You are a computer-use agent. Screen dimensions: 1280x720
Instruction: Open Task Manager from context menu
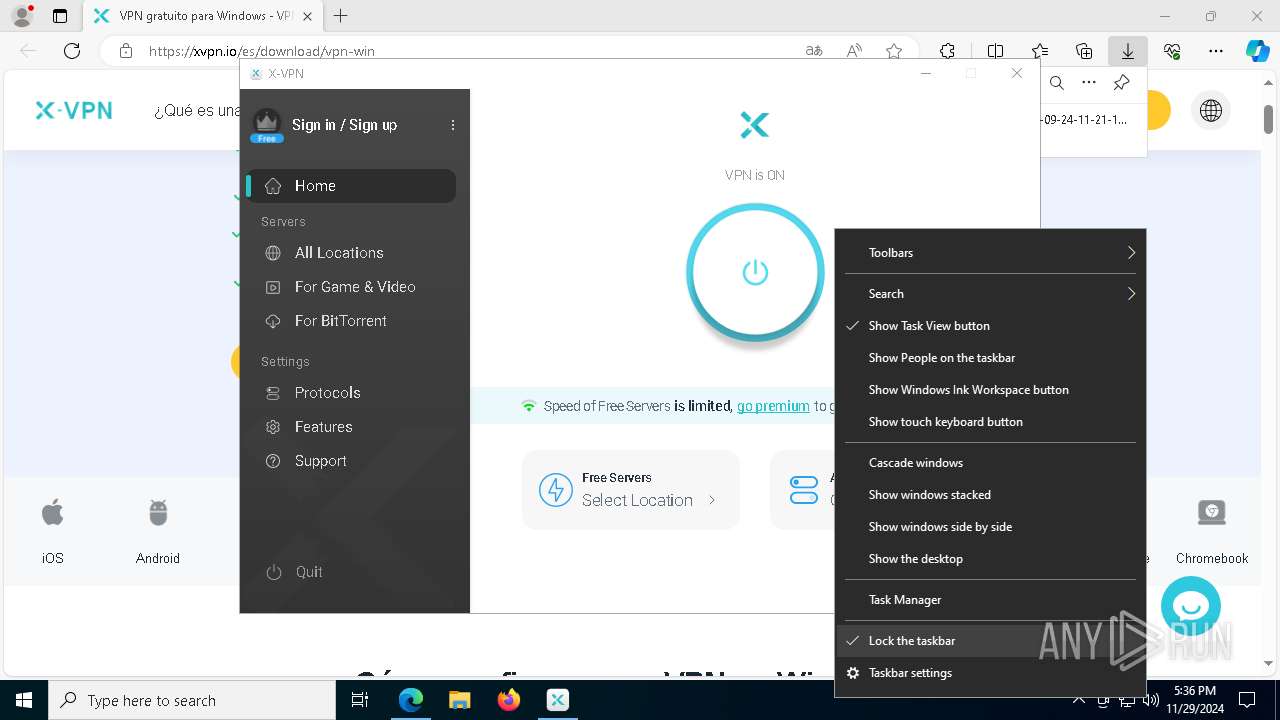[x=990, y=600]
